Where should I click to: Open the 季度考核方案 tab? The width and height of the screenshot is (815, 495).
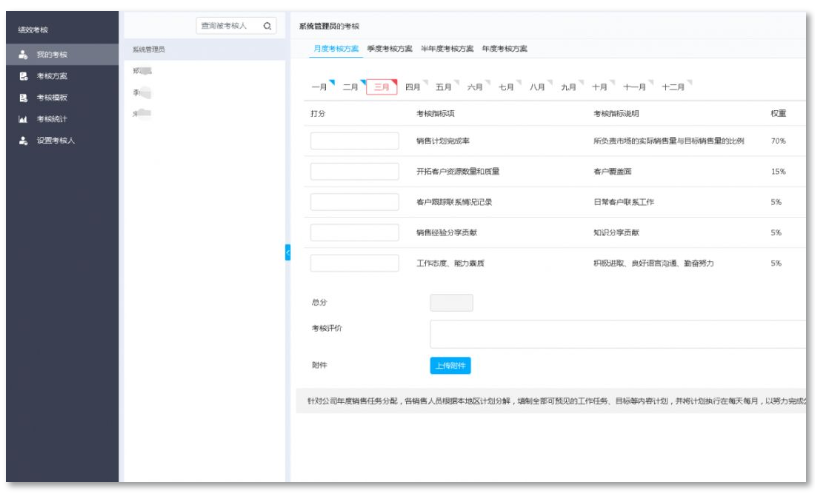[x=389, y=48]
